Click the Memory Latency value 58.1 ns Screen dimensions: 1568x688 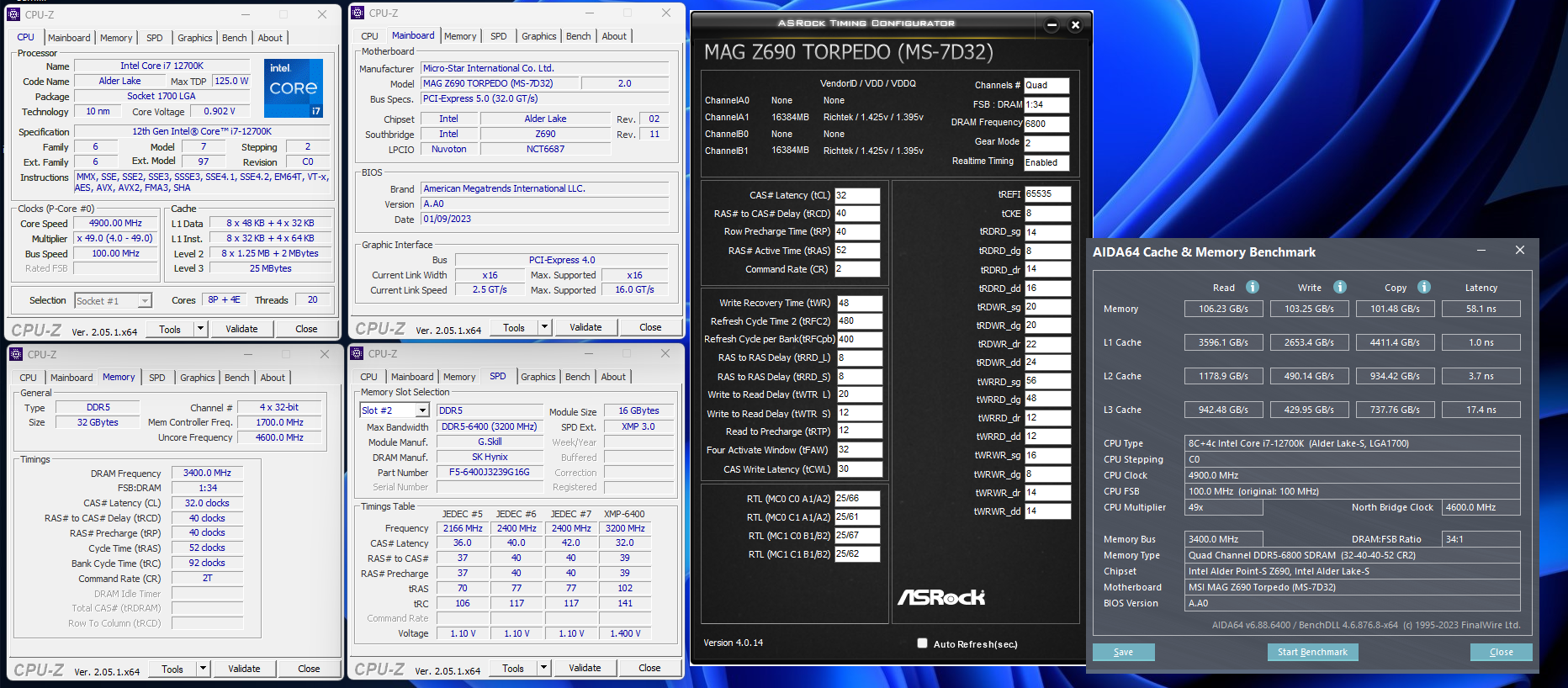click(x=1481, y=309)
